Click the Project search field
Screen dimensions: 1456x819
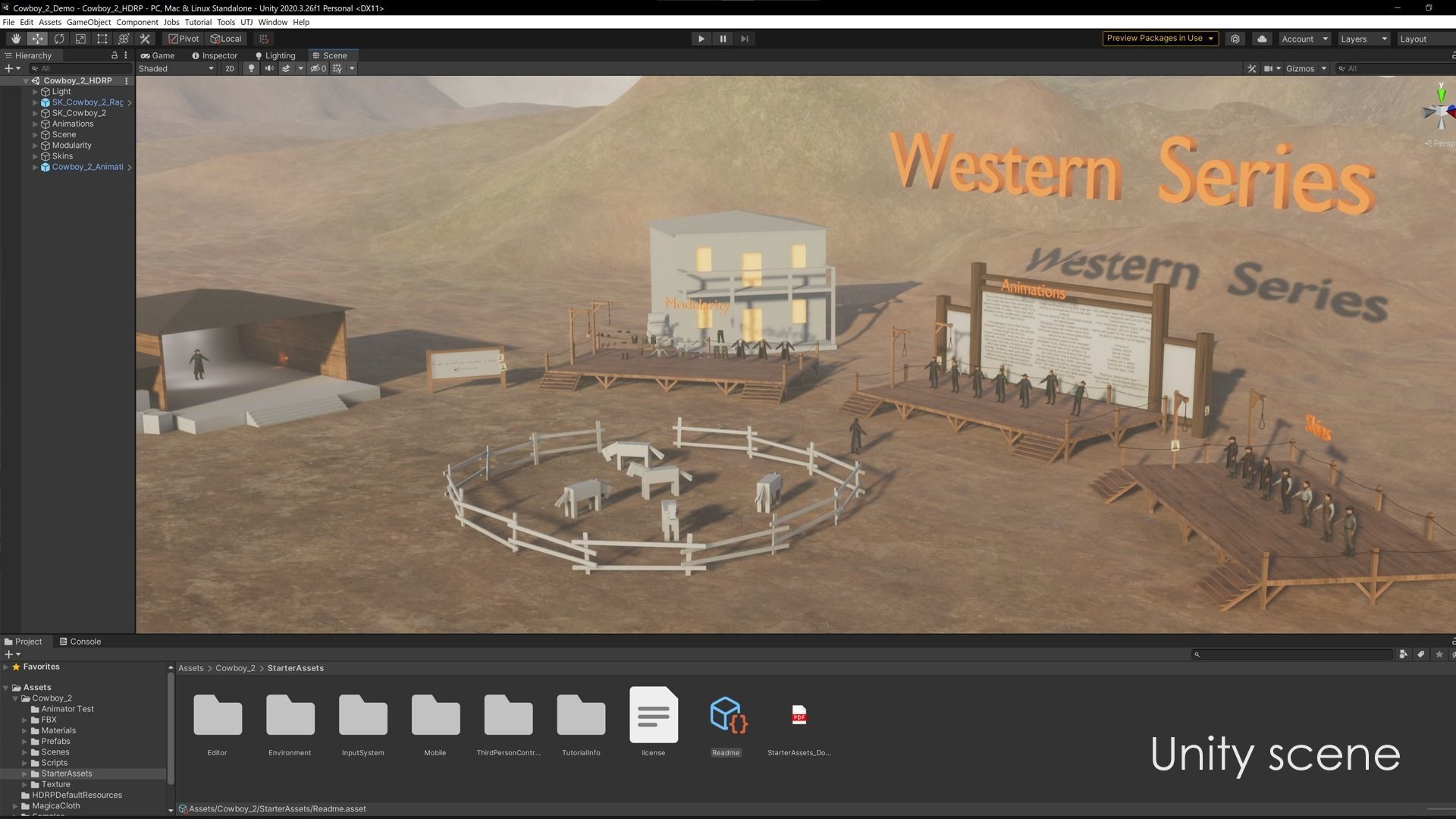pos(1292,654)
